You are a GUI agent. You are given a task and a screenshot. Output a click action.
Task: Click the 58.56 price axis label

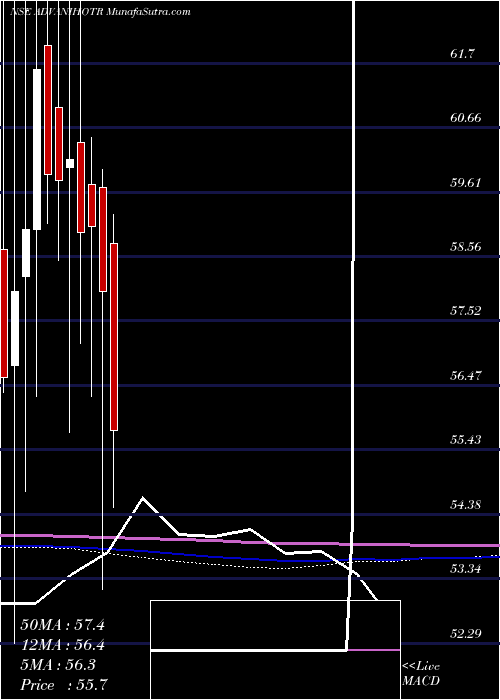[466, 246]
